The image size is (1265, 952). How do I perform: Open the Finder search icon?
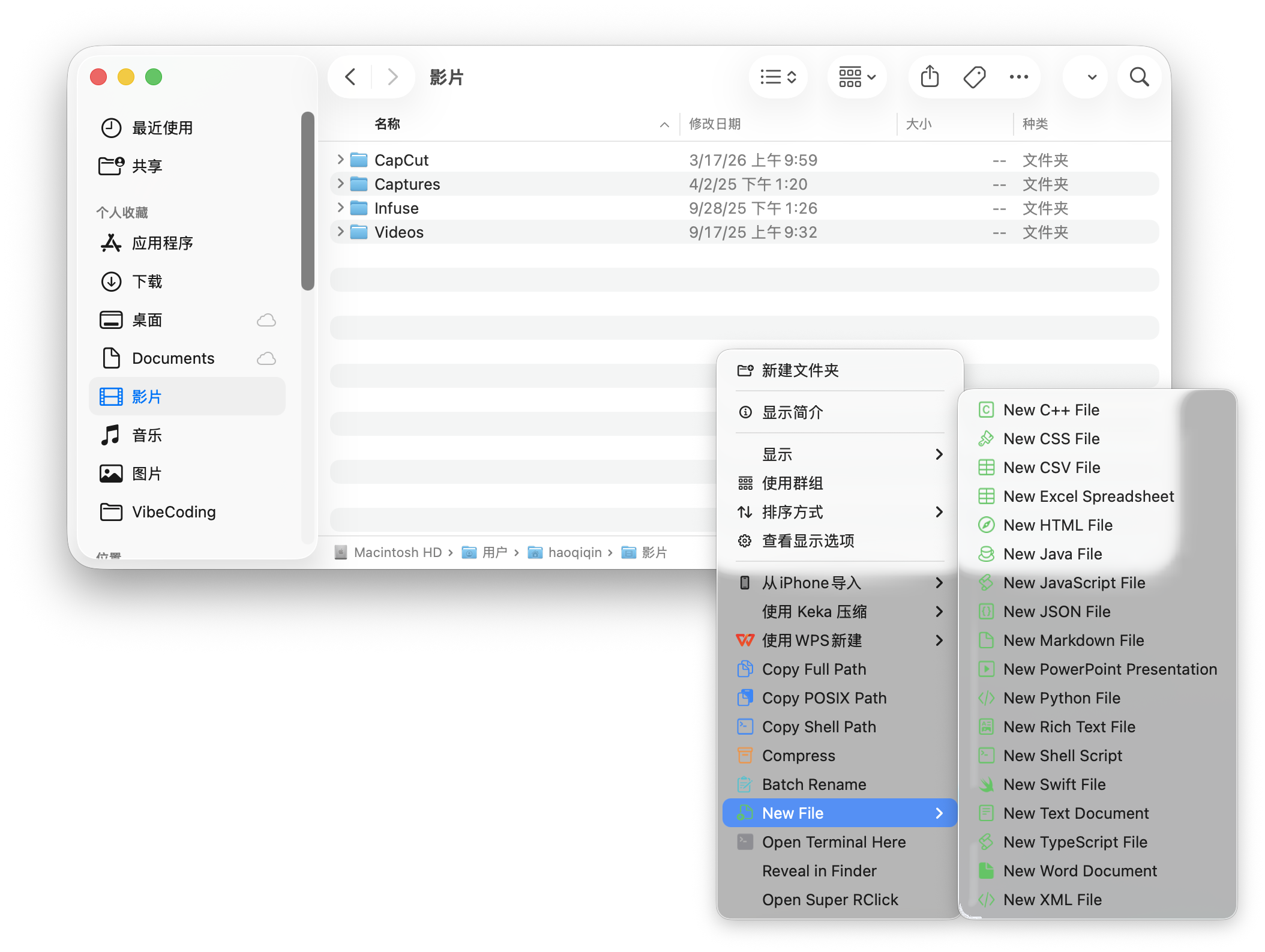pyautogui.click(x=1138, y=77)
